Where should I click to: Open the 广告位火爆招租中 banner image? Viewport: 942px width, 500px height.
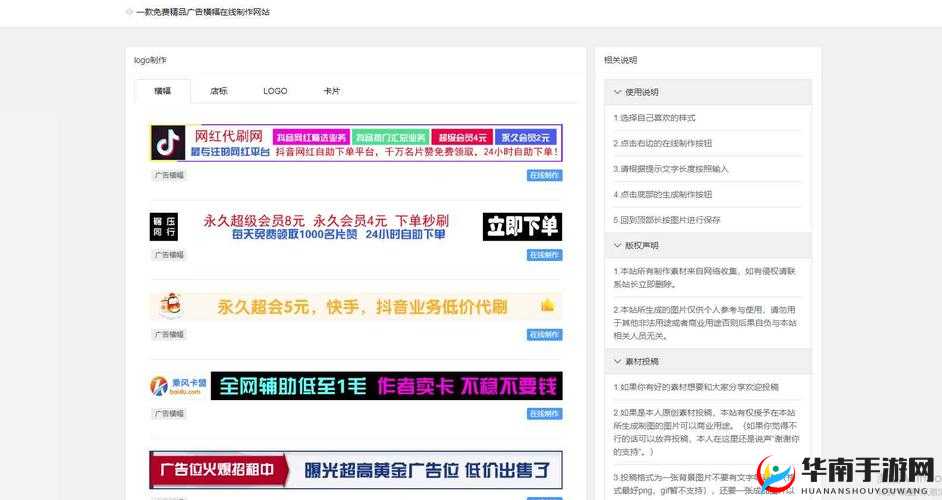pyautogui.click(x=356, y=470)
